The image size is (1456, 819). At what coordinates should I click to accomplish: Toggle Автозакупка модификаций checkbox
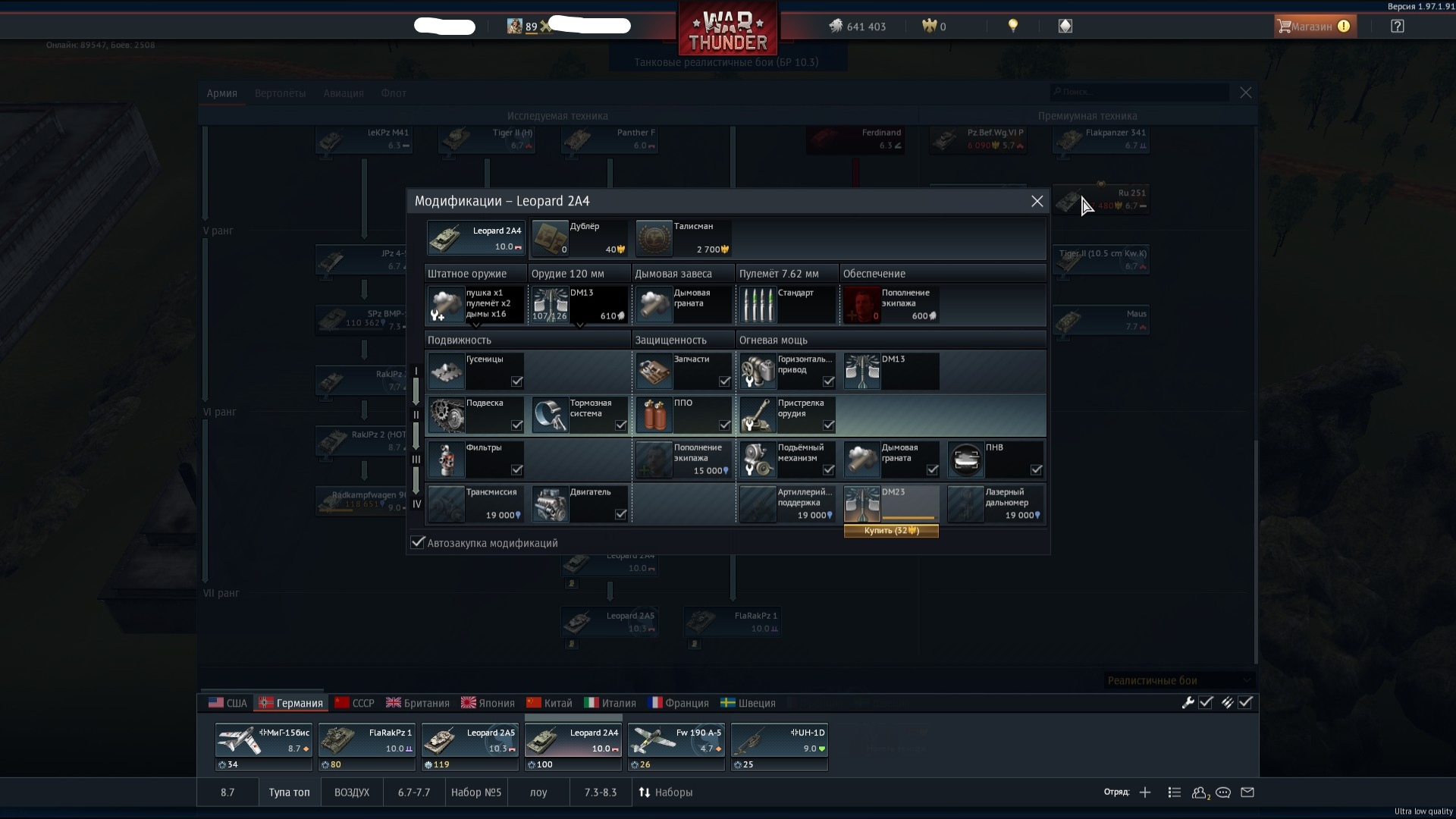418,542
